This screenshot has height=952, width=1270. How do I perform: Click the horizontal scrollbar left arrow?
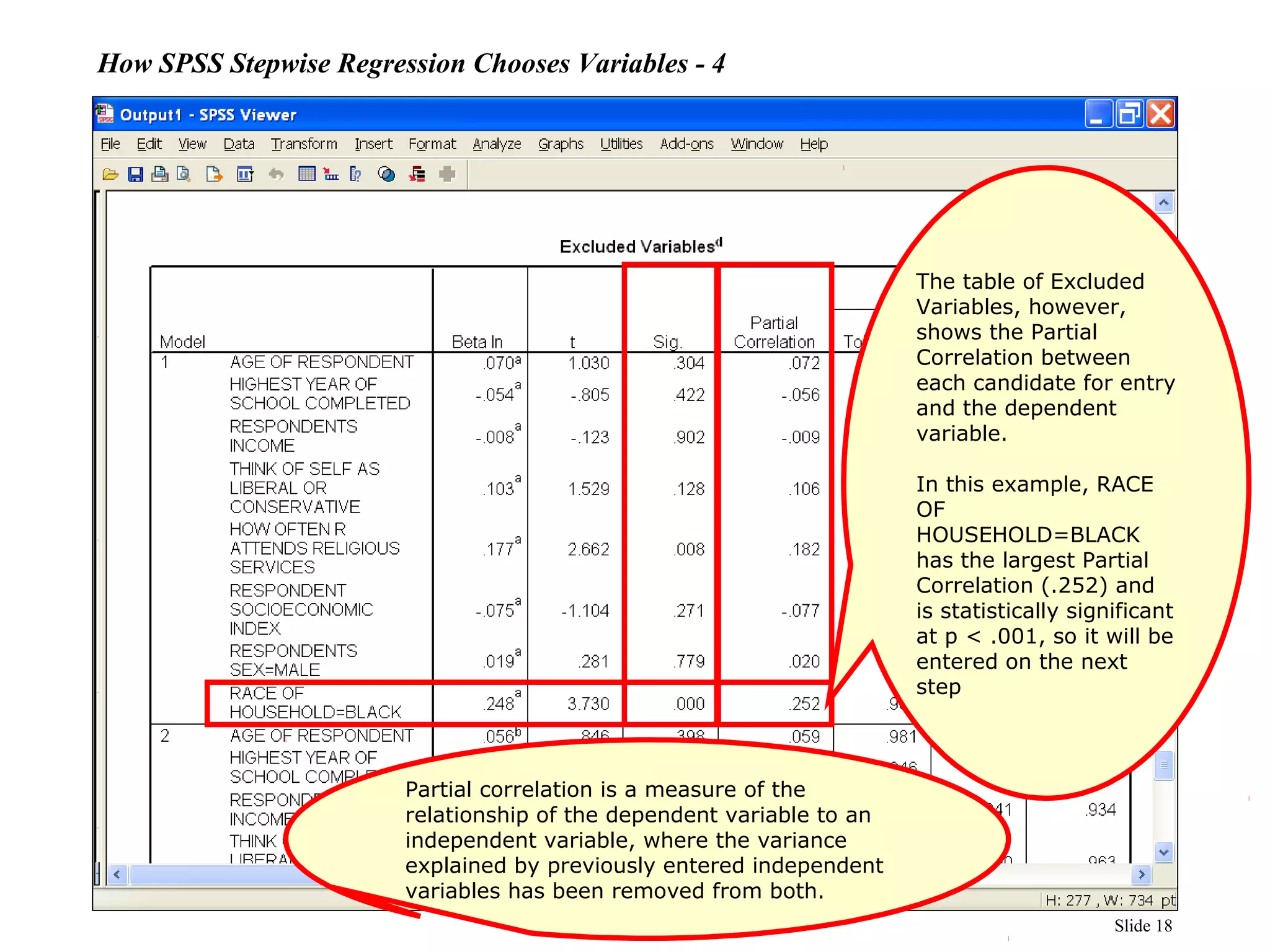click(117, 875)
